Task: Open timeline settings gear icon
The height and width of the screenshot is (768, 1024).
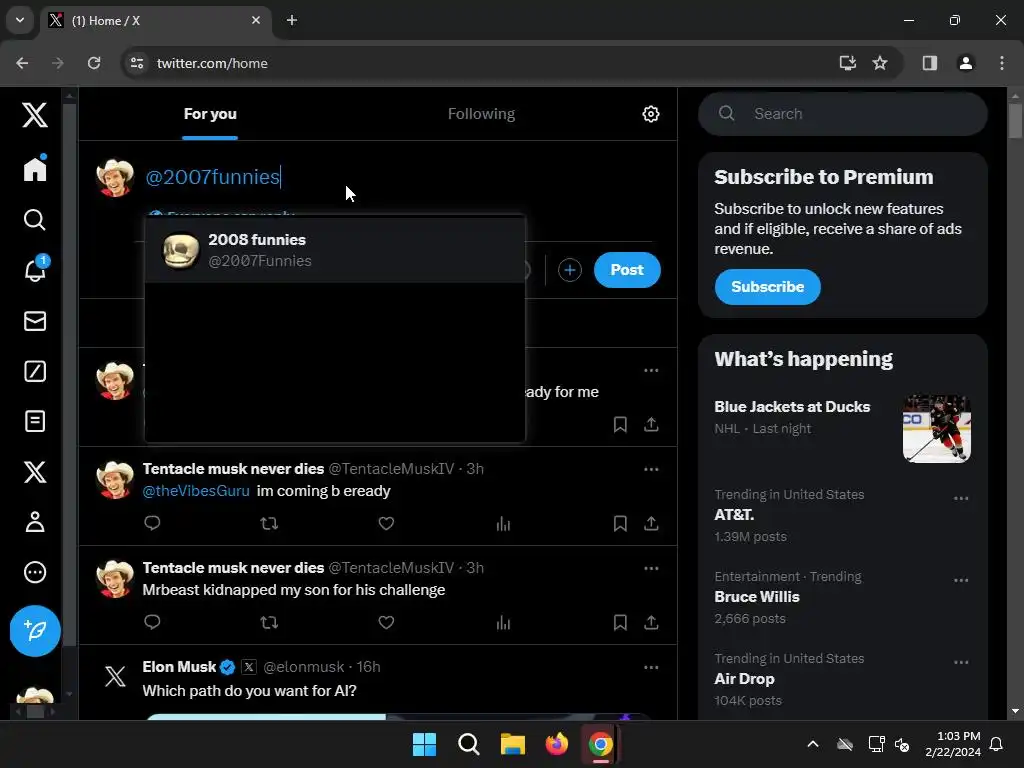Action: point(650,114)
